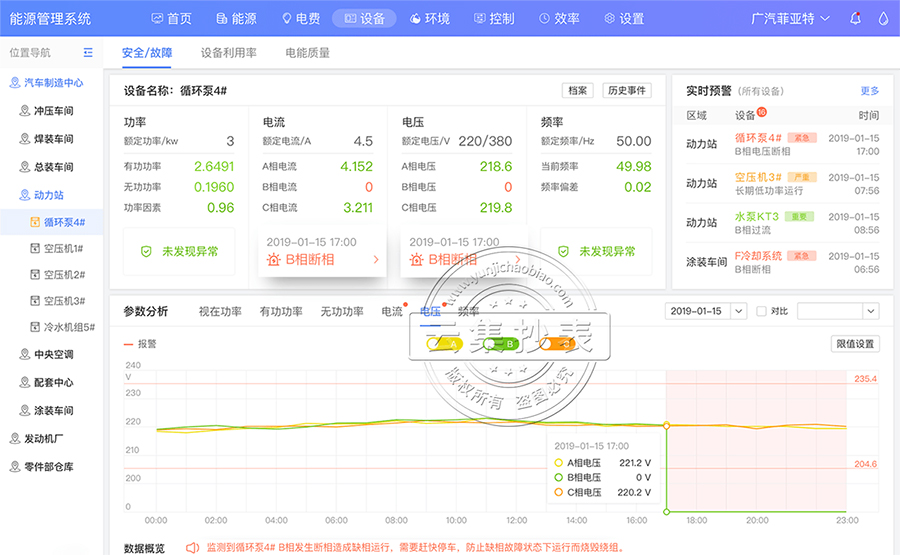Screen dimensions: 900x555
Task: Click 更多 link in 实时预警 panel
Action: pos(869,90)
